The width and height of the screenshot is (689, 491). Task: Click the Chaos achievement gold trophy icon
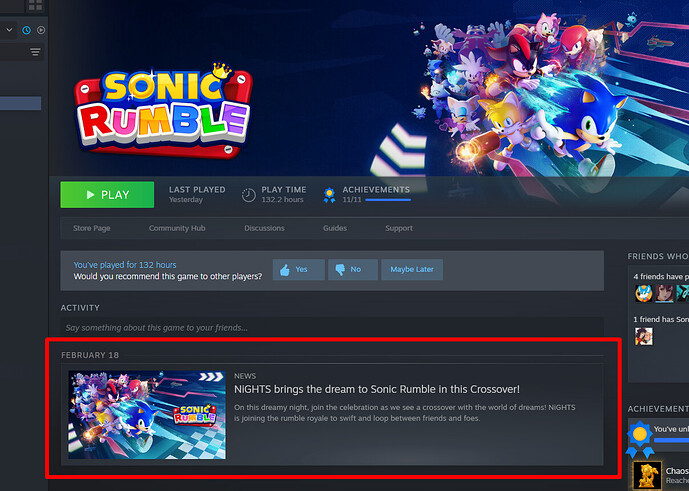coord(649,475)
